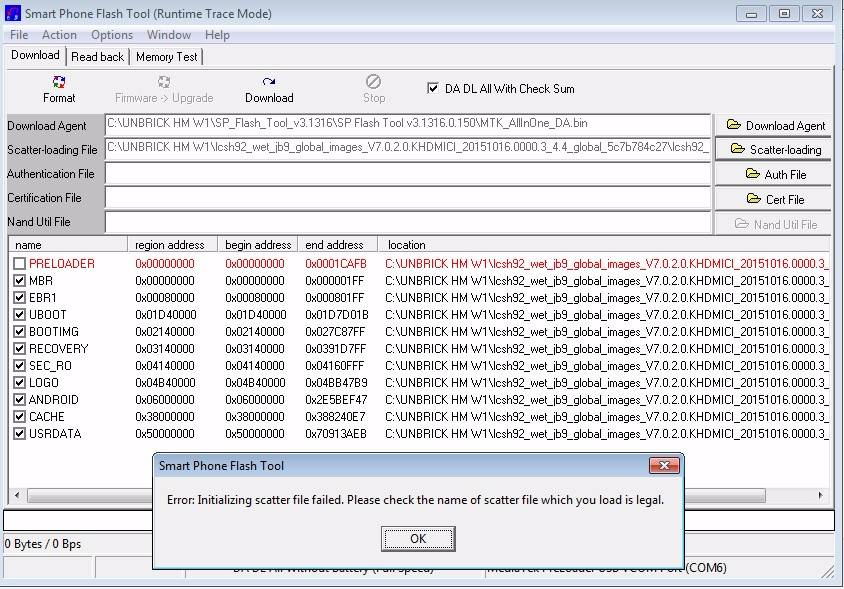Open the File menu
Viewport: 844px width, 589px height.
coord(19,35)
